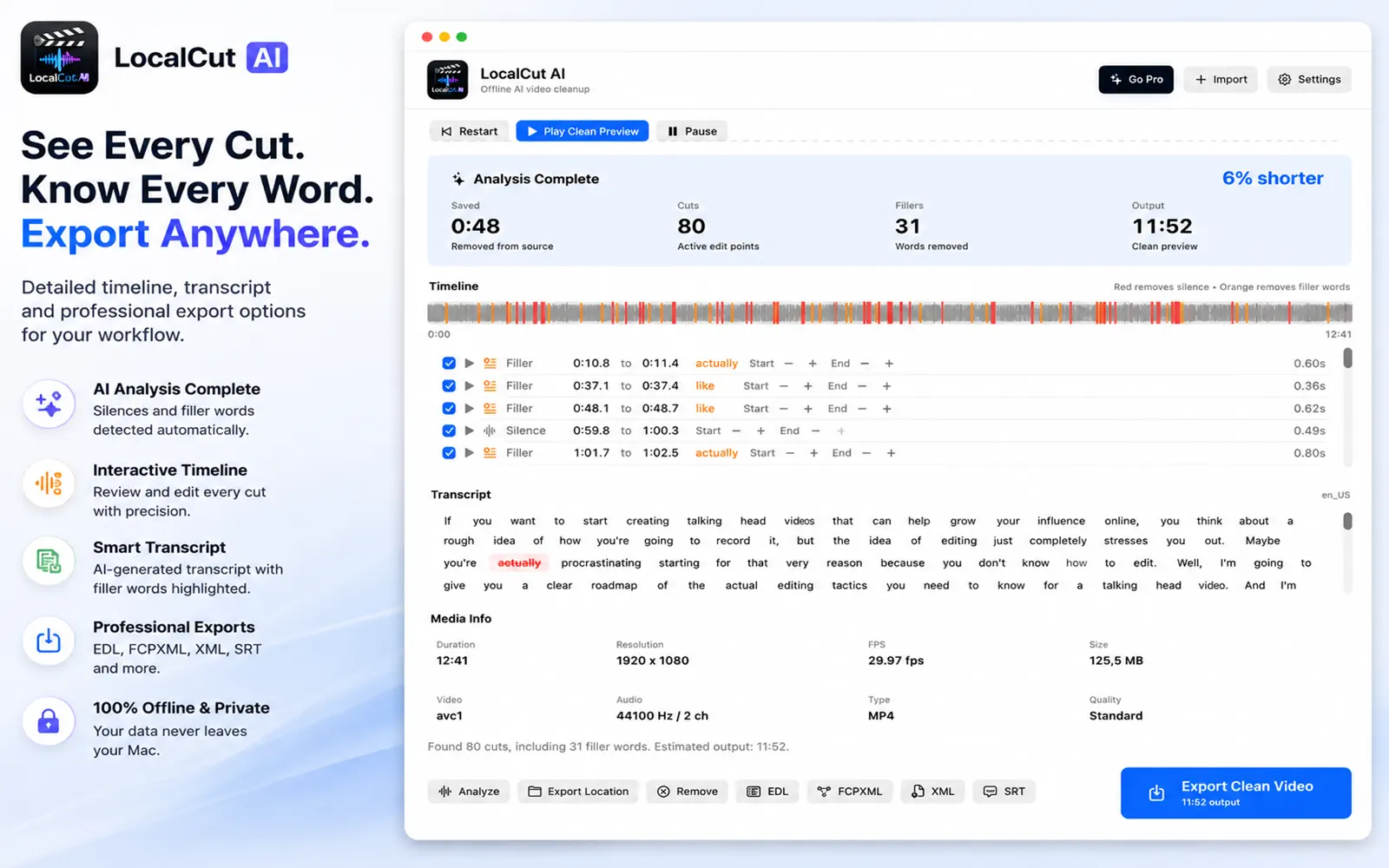Uncheck the 0:37.1 Filler cut checkbox
This screenshot has width=1389, height=868.
[x=449, y=386]
